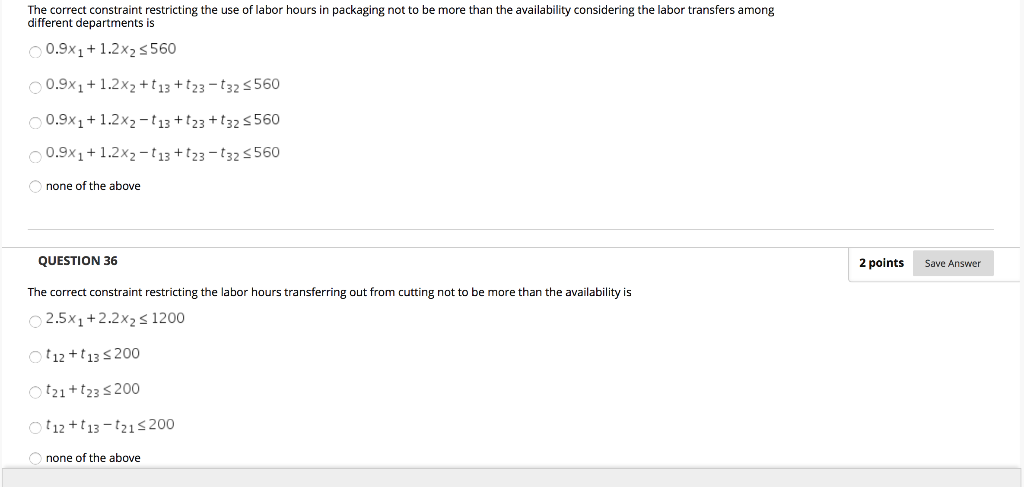The width and height of the screenshot is (1024, 487).
Task: Select radio option with −t13 + t23 − t32 ≤ 560
Action: pos(35,156)
